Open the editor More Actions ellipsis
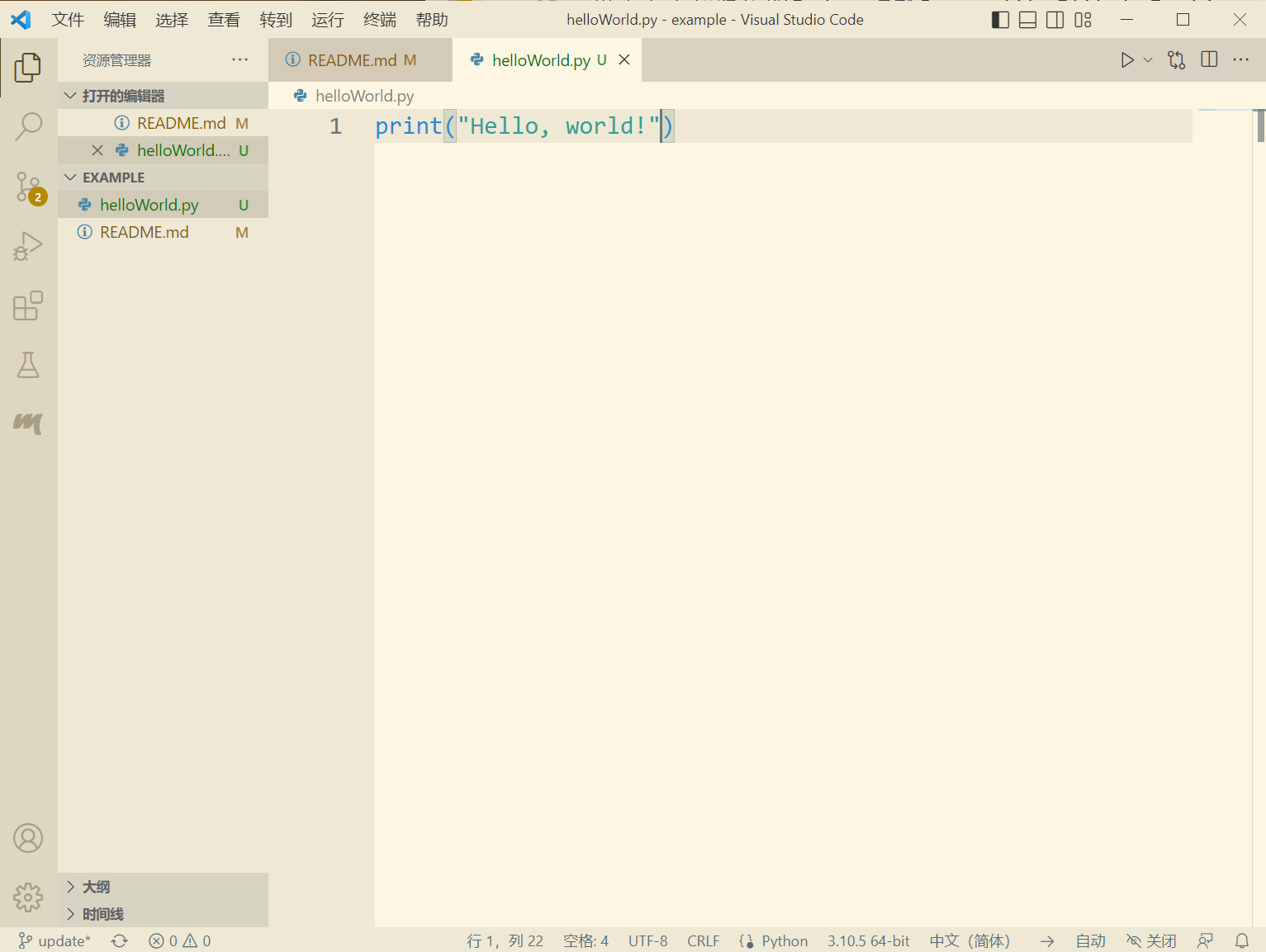The width and height of the screenshot is (1266, 952). [1240, 59]
